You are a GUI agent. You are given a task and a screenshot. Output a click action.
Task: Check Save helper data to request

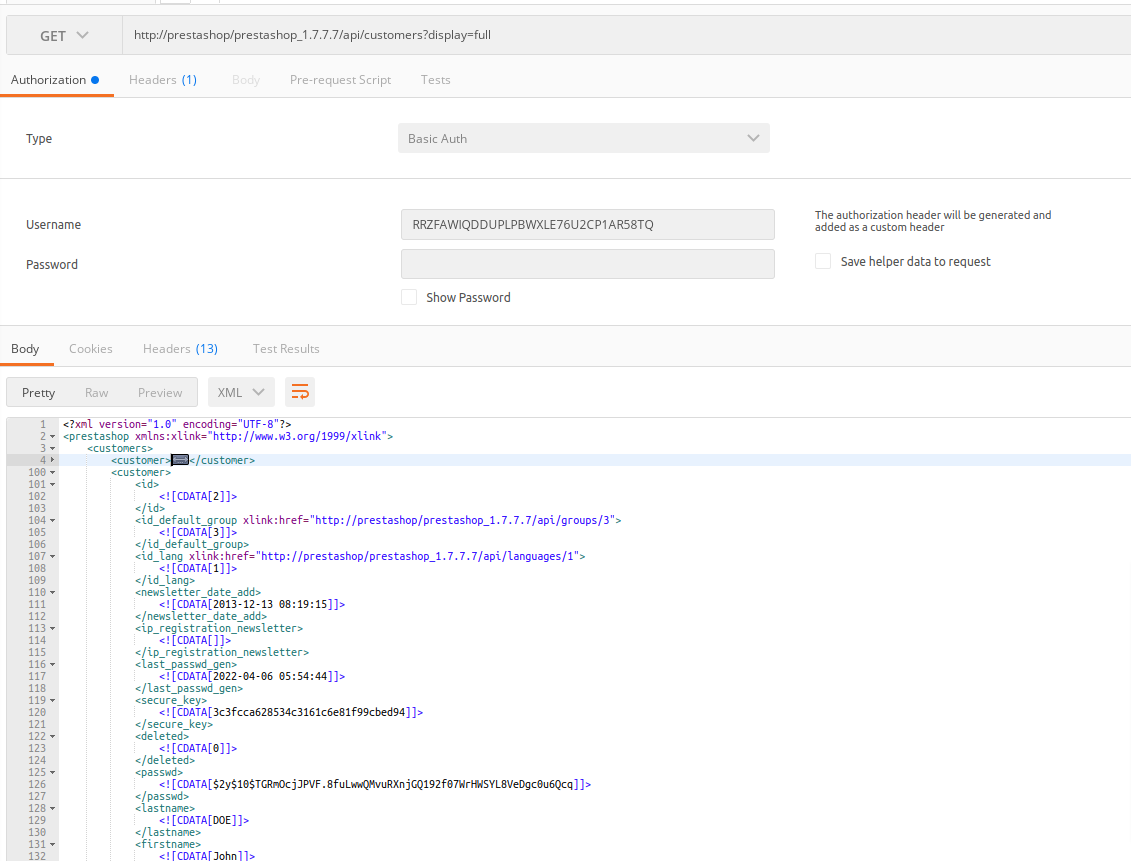coord(823,260)
